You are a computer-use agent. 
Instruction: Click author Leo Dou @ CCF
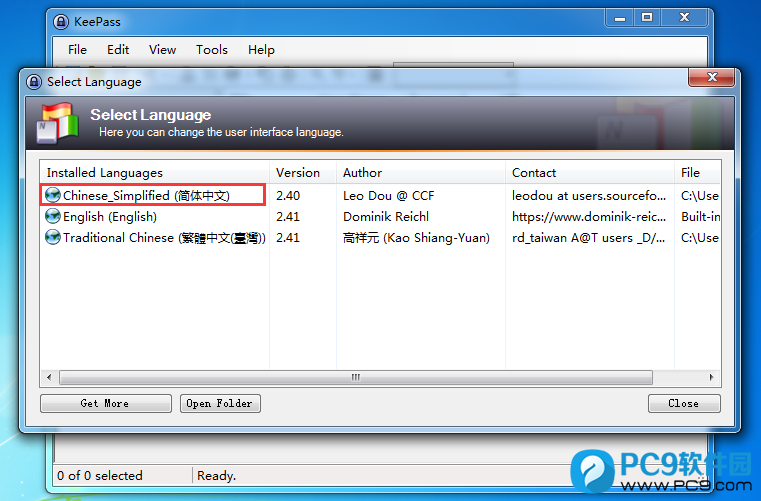(388, 196)
